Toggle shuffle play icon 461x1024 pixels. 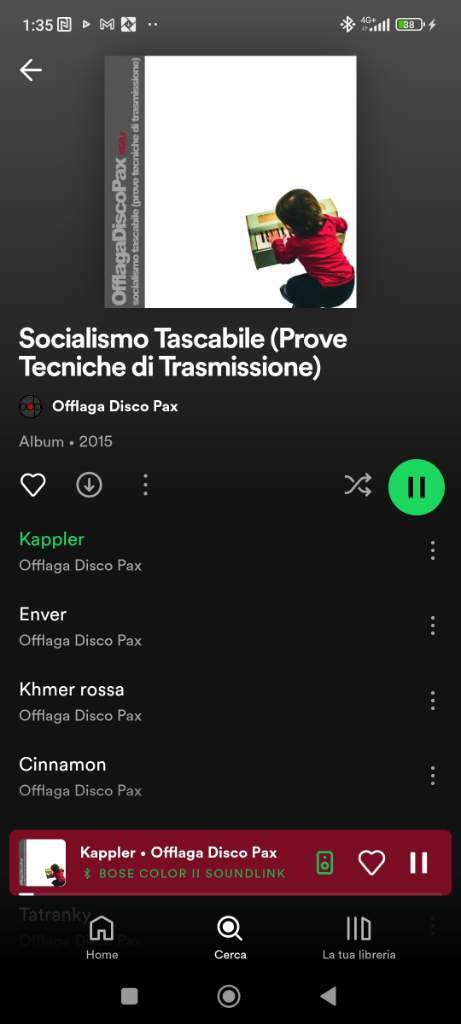[358, 485]
